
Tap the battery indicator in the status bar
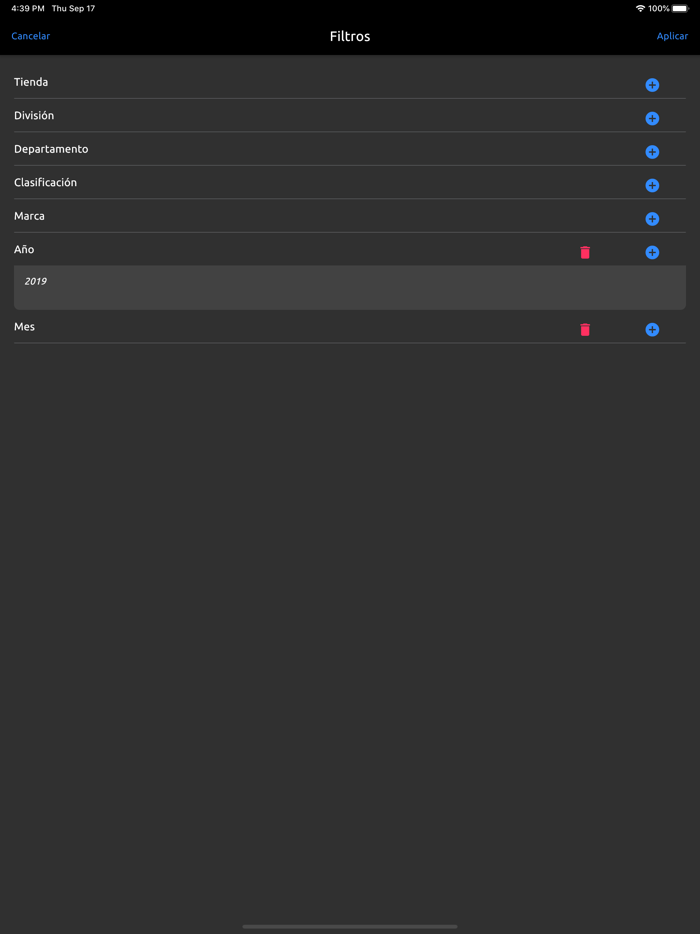680,8
